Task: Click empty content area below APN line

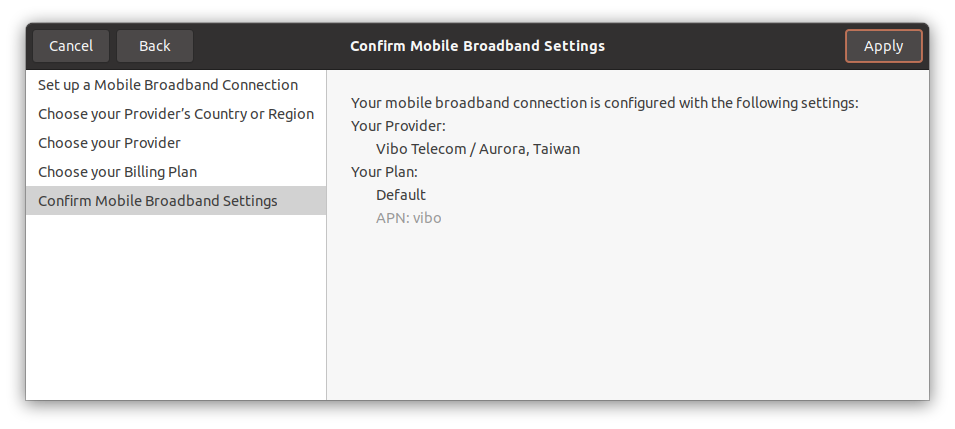Action: click(627, 320)
